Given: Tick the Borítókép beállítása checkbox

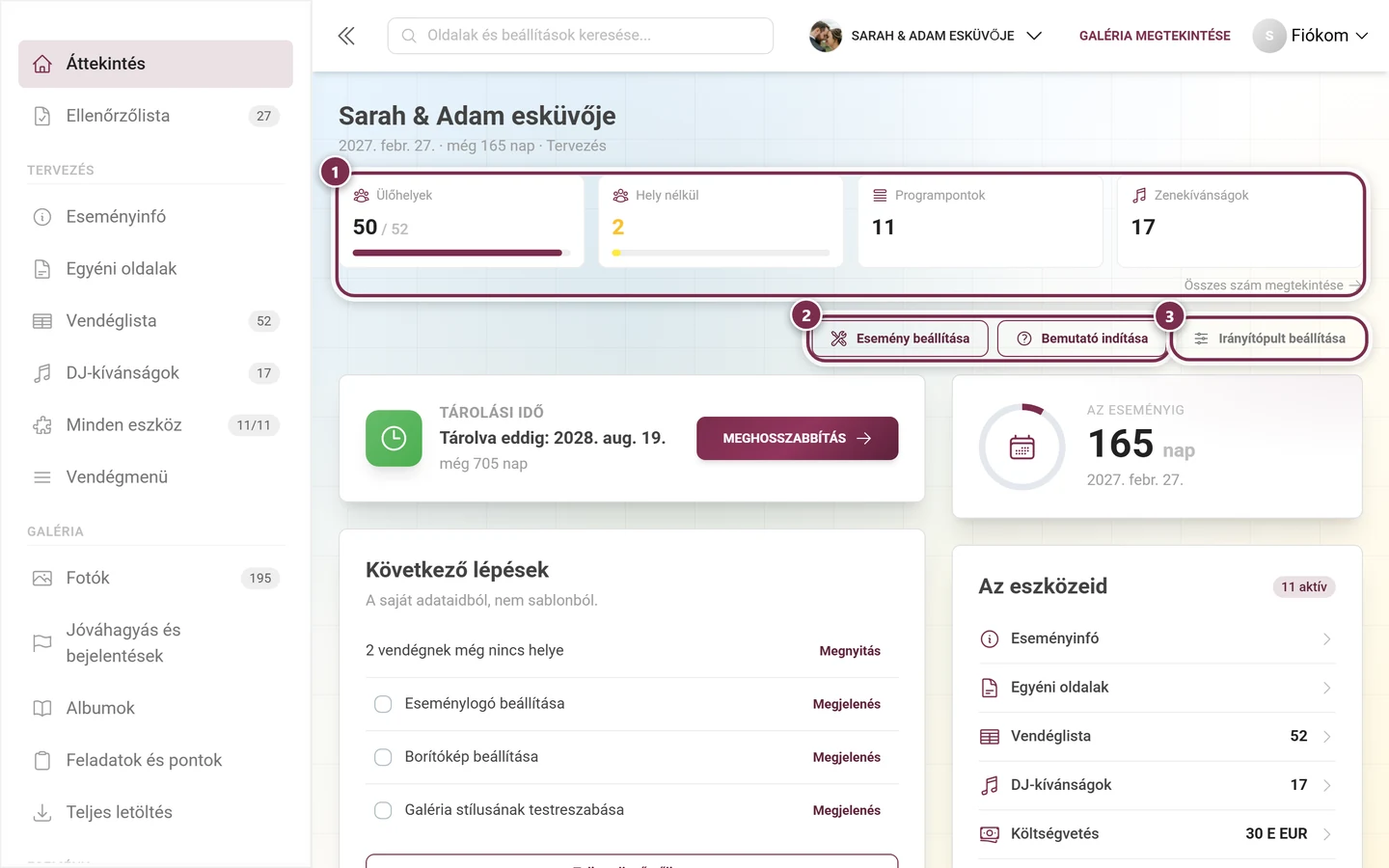Looking at the screenshot, I should [x=383, y=757].
